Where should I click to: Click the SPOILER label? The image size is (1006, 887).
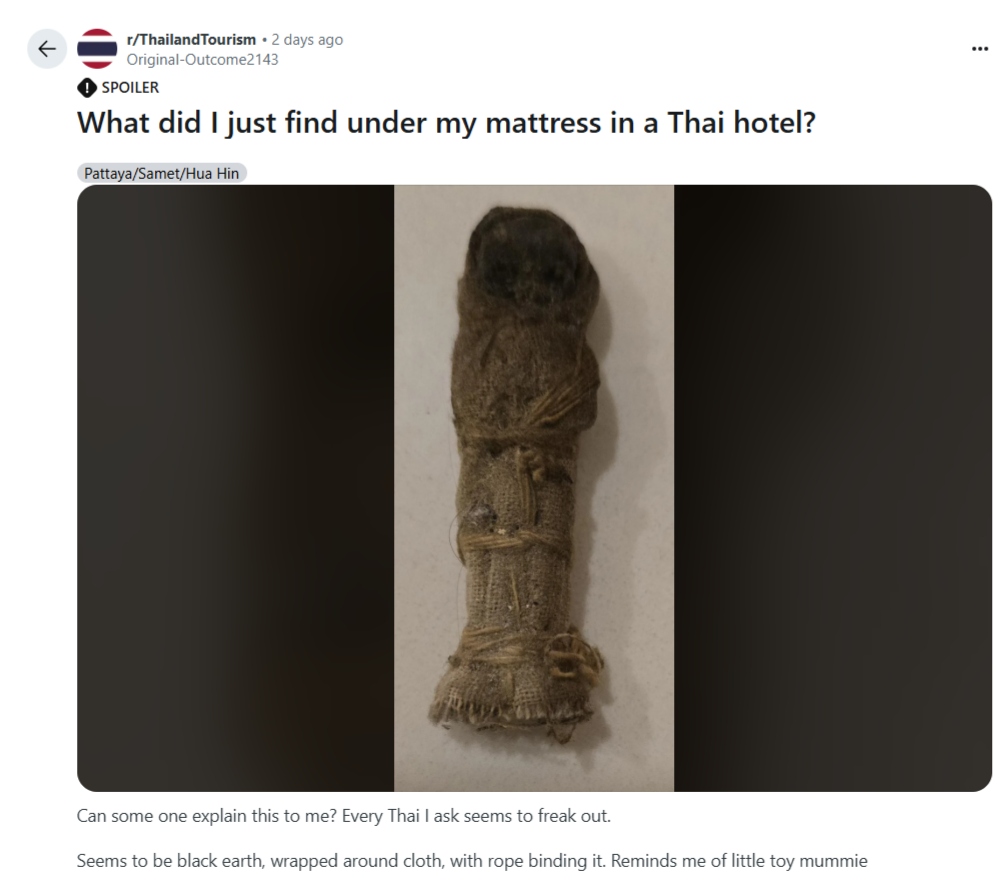tap(130, 87)
